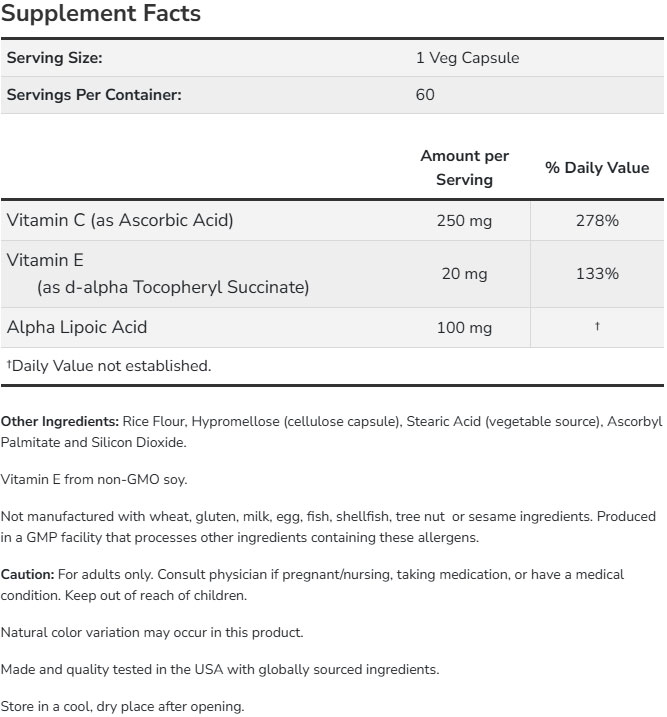Click the 250 mg amount
667x717 pixels.
click(x=464, y=220)
